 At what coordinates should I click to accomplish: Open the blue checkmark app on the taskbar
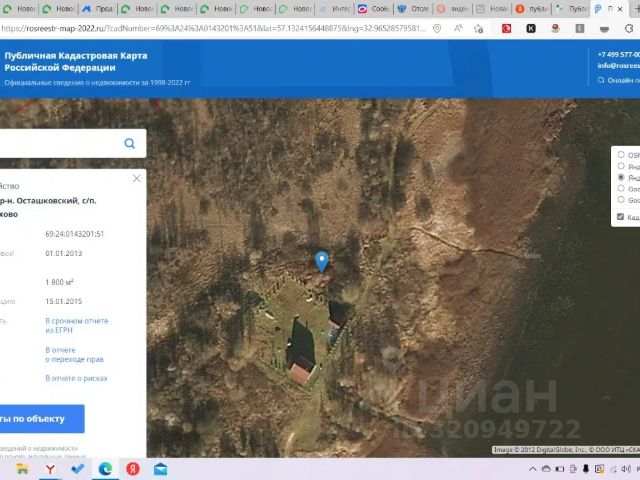coord(77,469)
